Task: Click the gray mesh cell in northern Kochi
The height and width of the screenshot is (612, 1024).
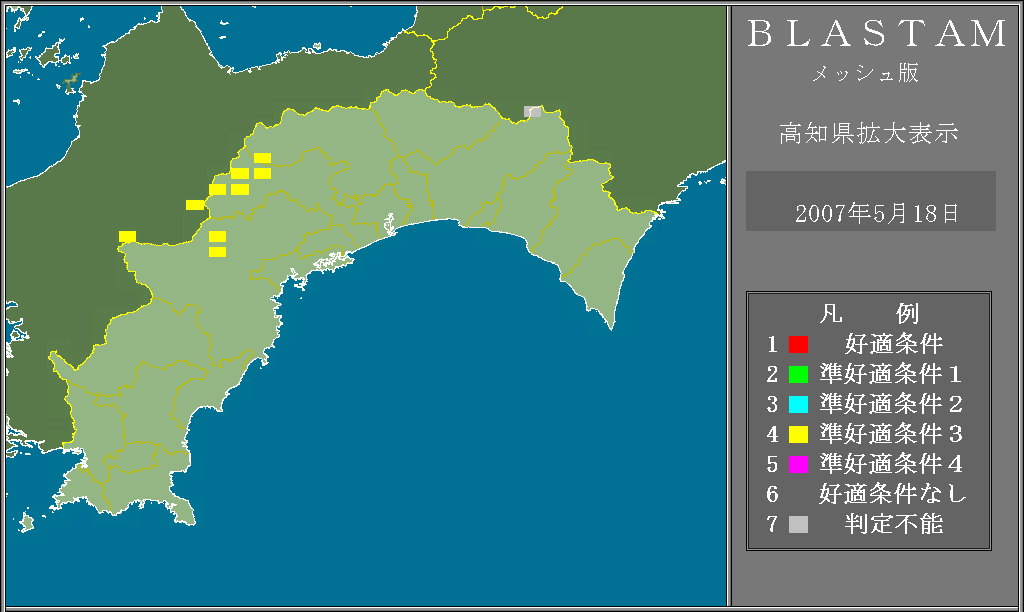Action: pyautogui.click(x=533, y=112)
